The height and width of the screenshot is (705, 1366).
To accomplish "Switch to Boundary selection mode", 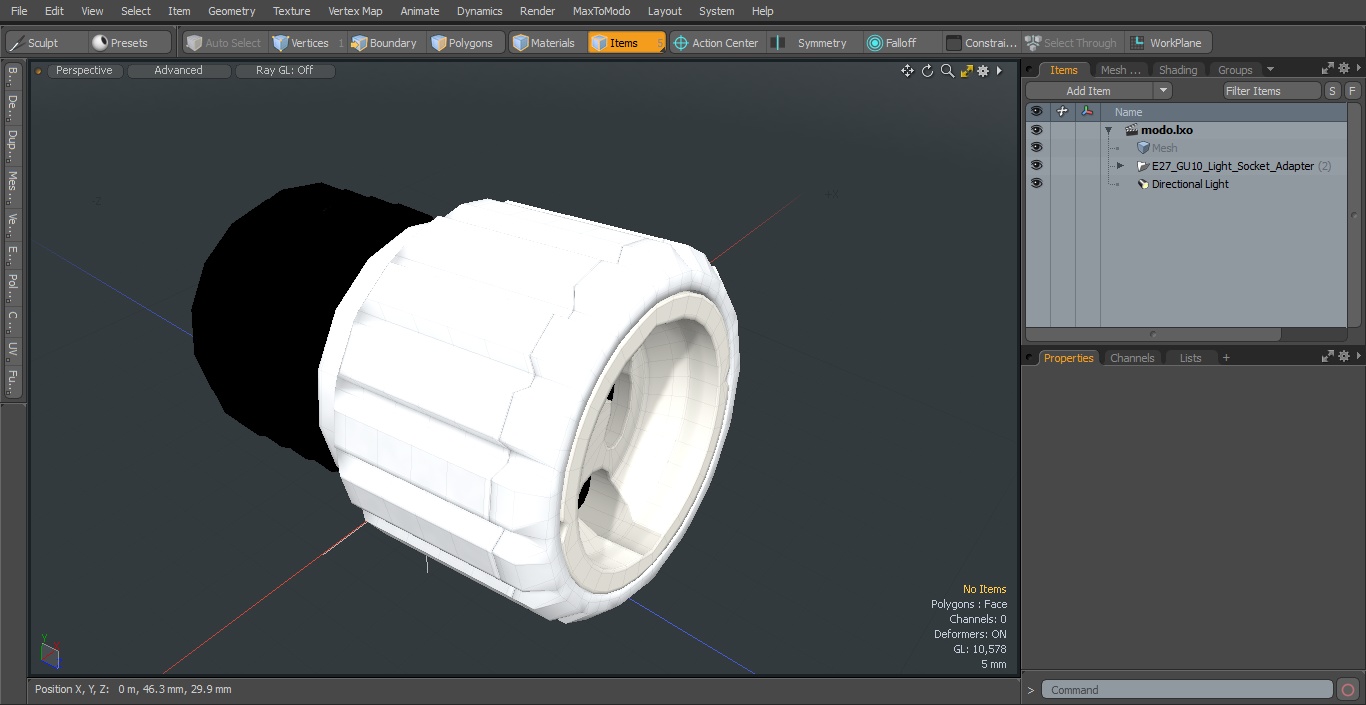I will (x=384, y=43).
